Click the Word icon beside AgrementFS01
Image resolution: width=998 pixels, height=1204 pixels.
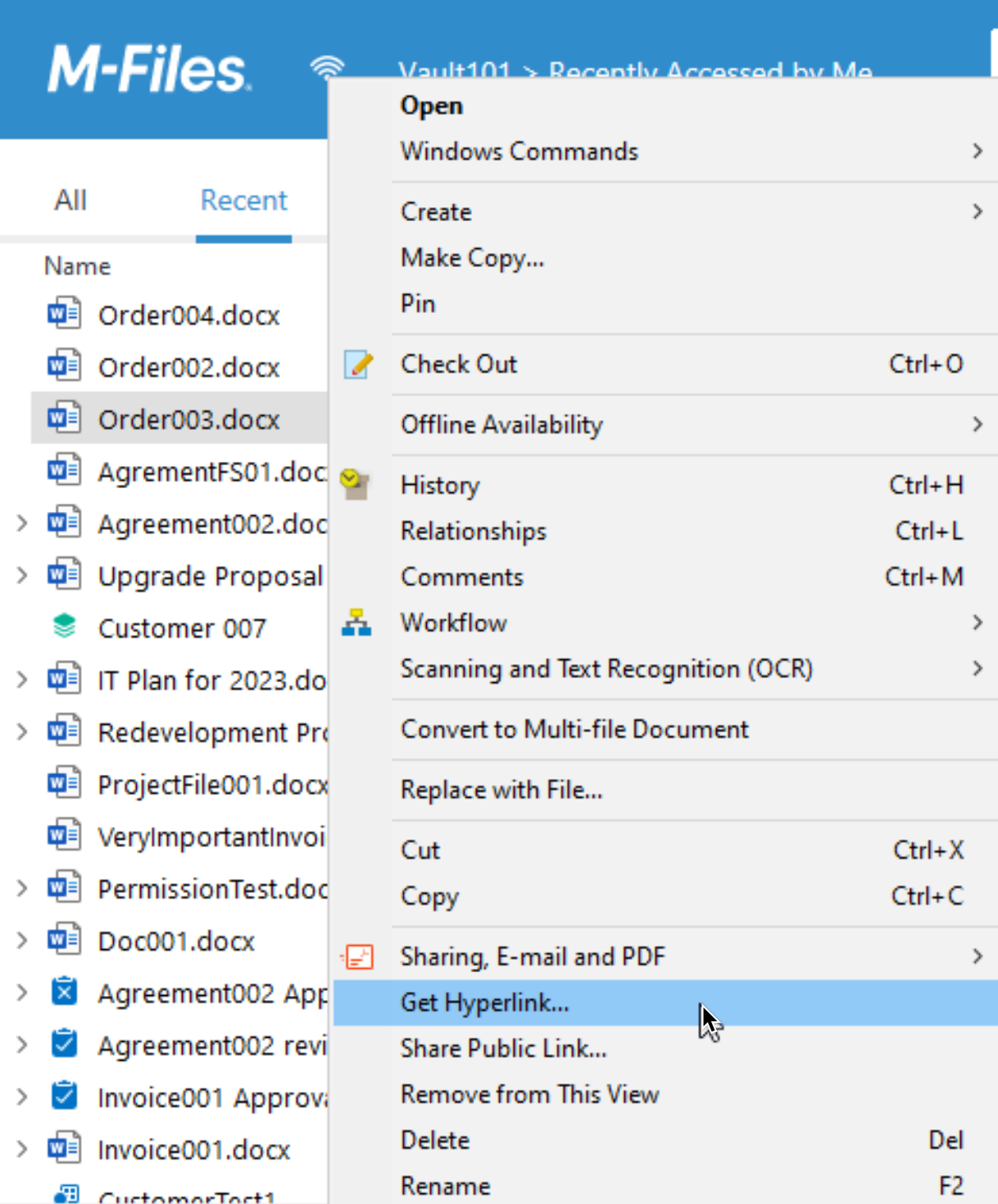[64, 471]
